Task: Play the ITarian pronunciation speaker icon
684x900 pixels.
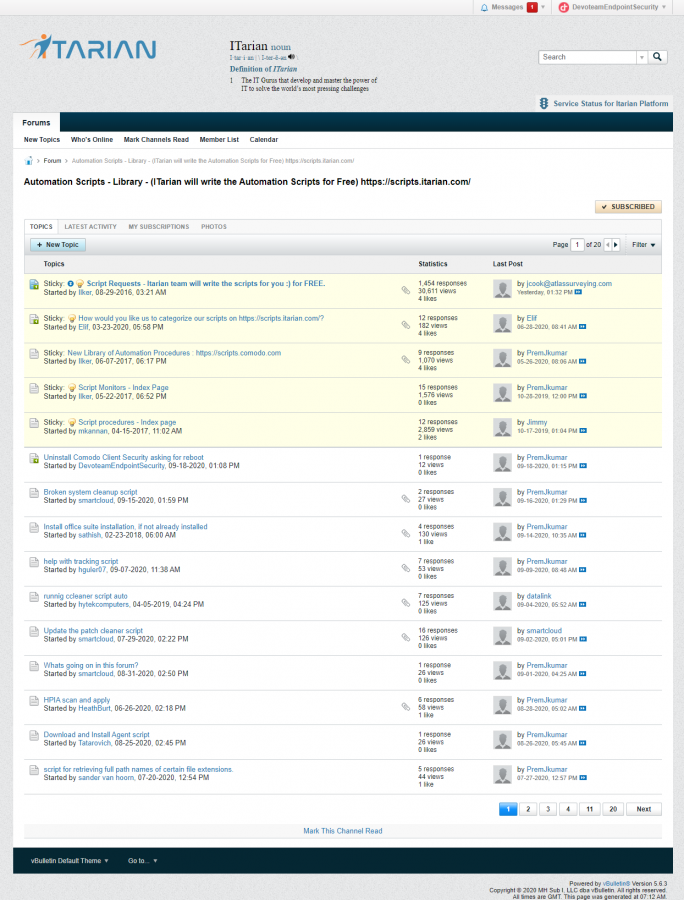Action: point(292,57)
